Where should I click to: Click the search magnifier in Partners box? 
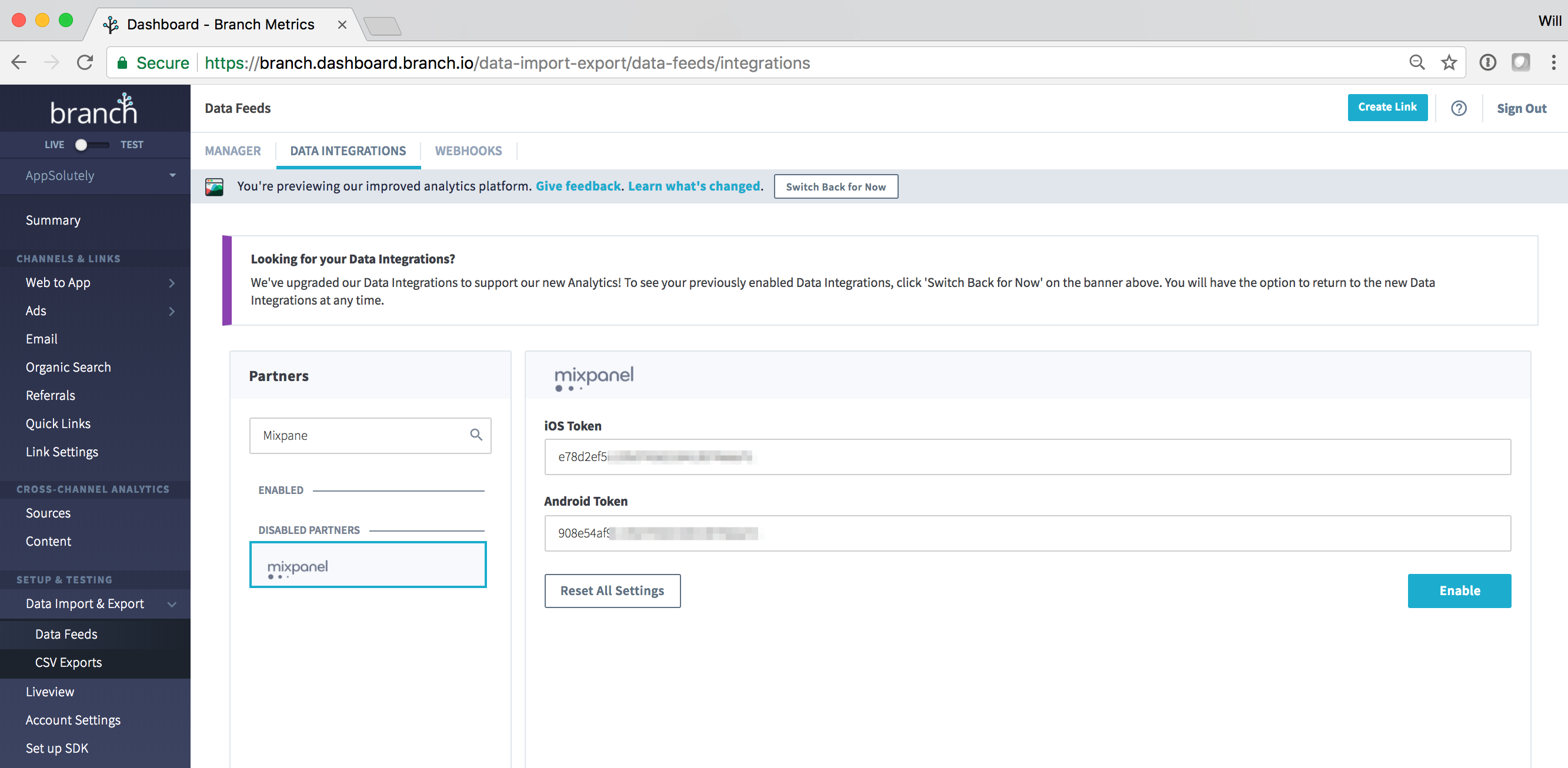(x=476, y=435)
